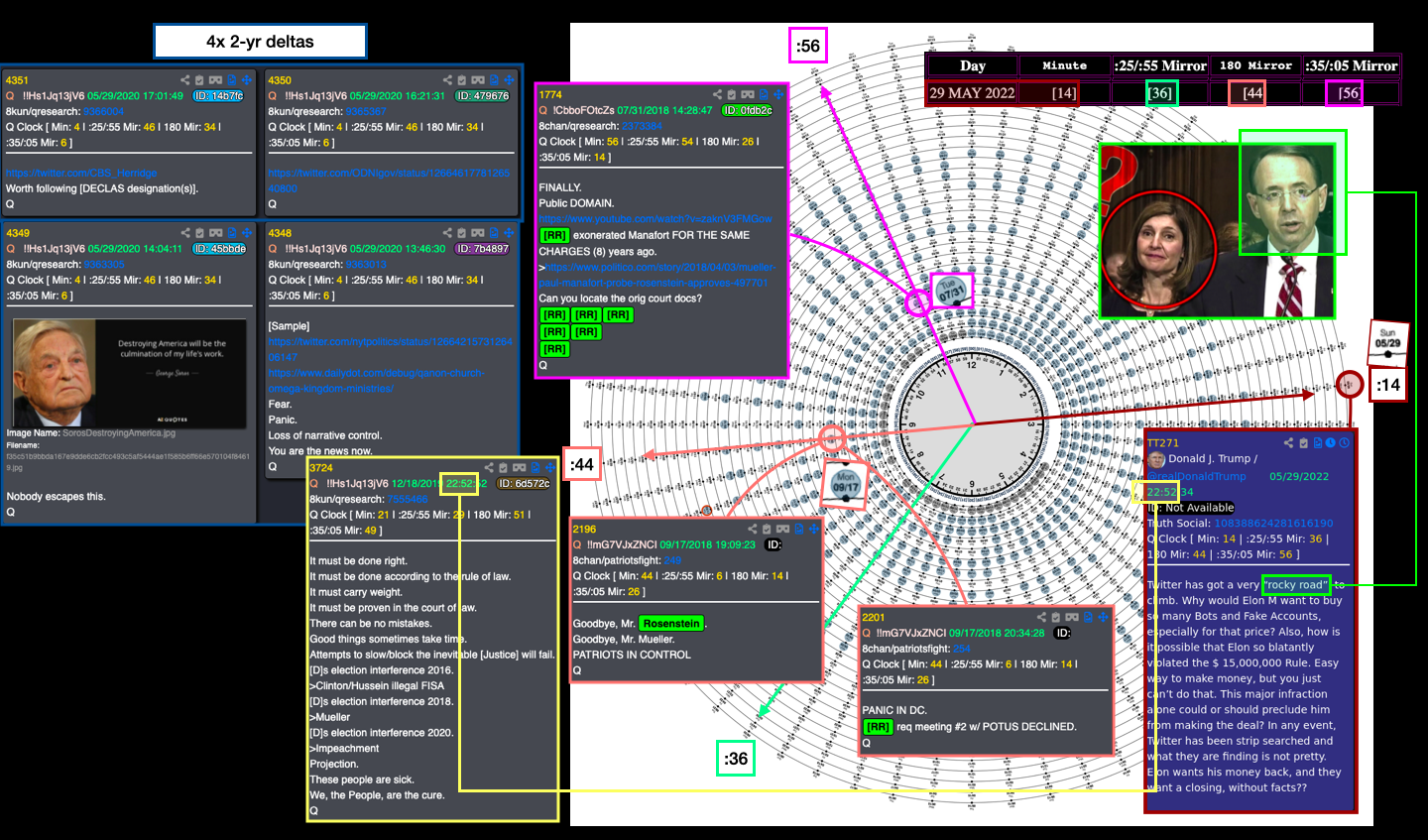
Task: Click move arrows icon on post 3724
Action: 550,467
